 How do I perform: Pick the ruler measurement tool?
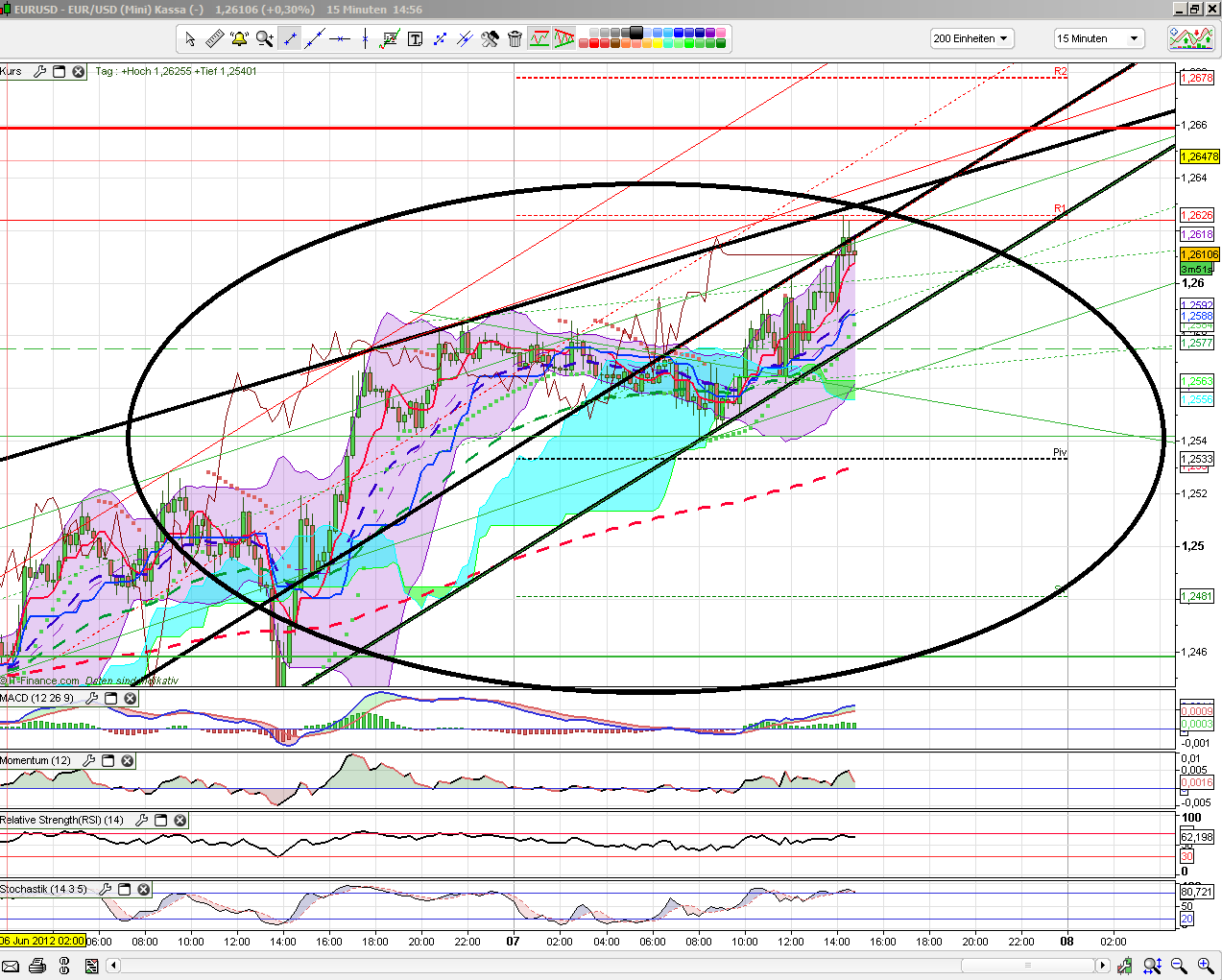214,38
